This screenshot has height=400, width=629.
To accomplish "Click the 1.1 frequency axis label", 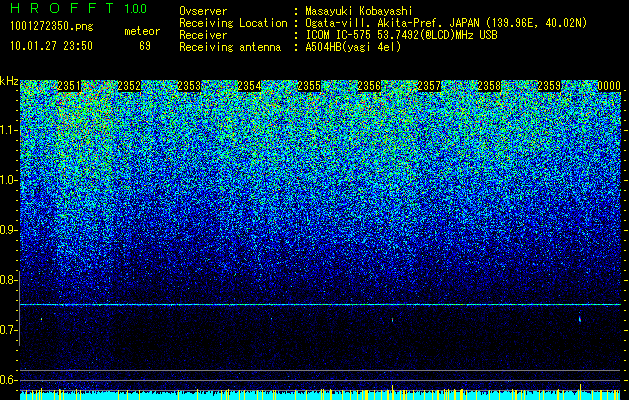I will click(8, 130).
